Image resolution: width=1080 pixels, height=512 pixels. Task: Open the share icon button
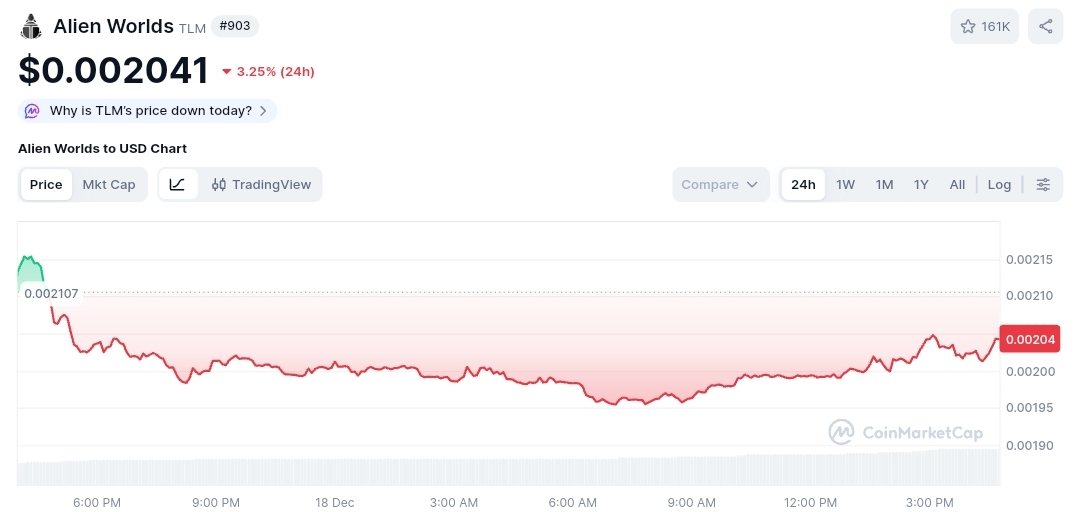tap(1046, 26)
